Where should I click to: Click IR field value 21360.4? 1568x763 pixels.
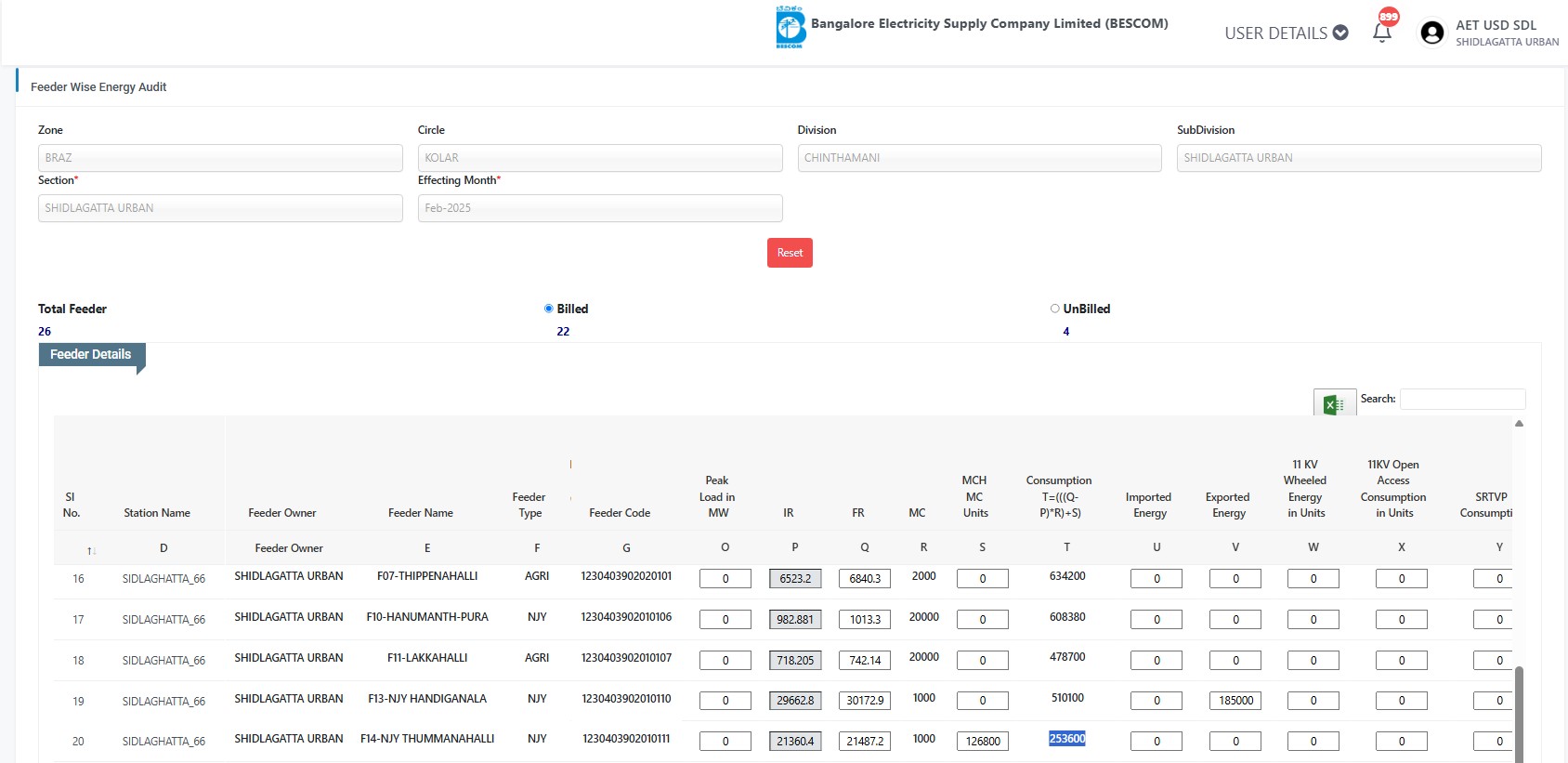coord(795,742)
